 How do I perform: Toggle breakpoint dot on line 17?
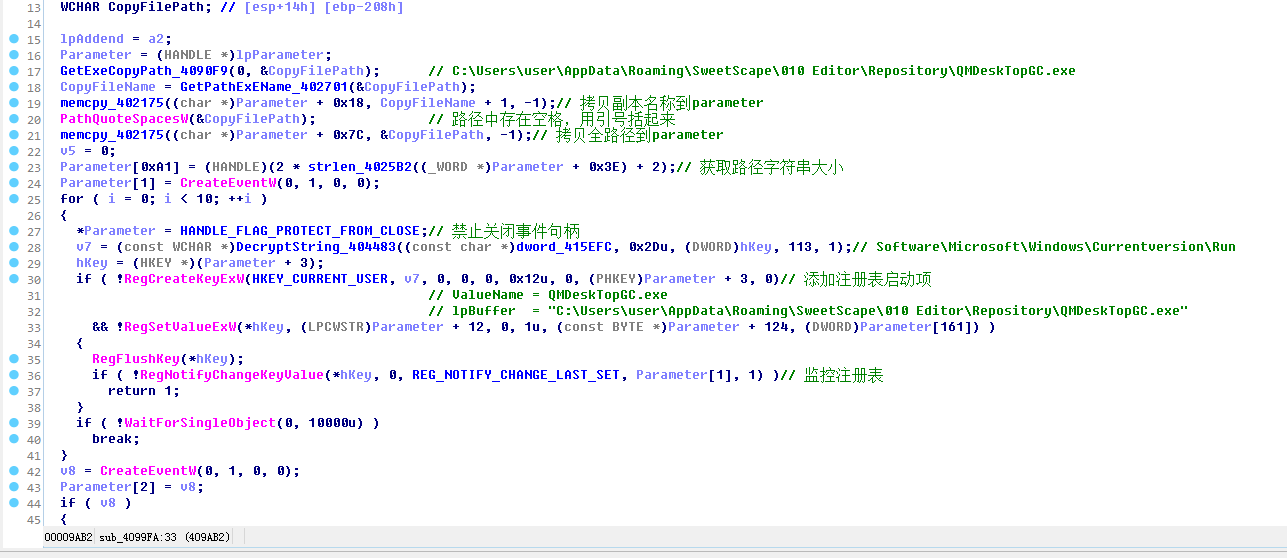(x=14, y=71)
